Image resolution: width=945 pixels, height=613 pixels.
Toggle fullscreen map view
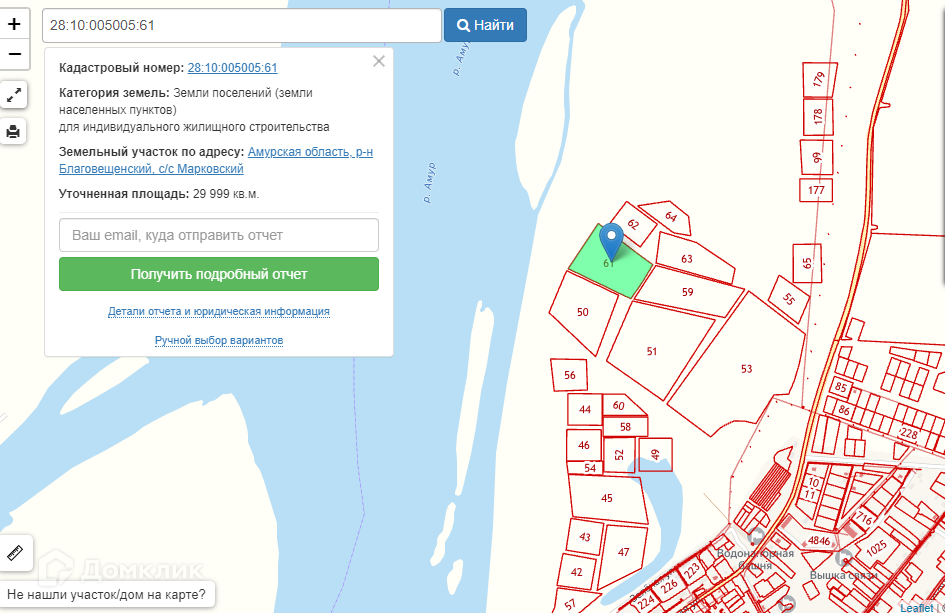pyautogui.click(x=14, y=96)
